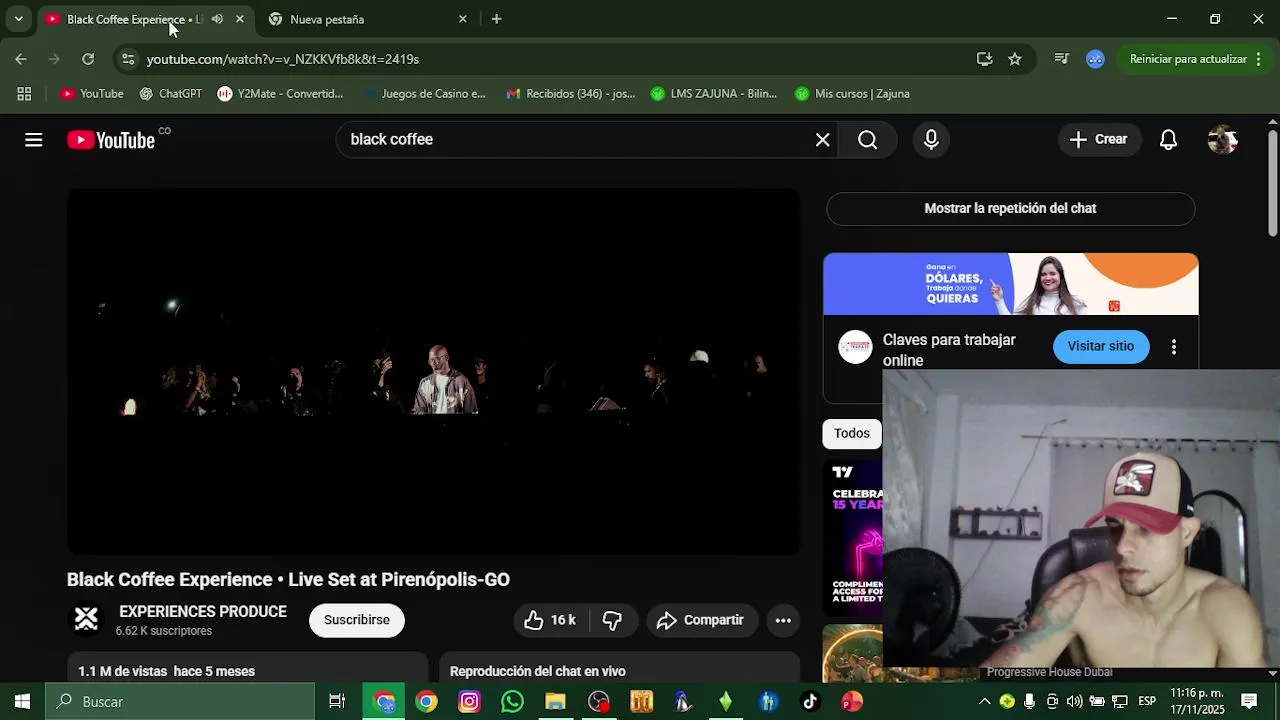Start voice search with microphone
Screen dimensions: 1280x720
(x=931, y=140)
